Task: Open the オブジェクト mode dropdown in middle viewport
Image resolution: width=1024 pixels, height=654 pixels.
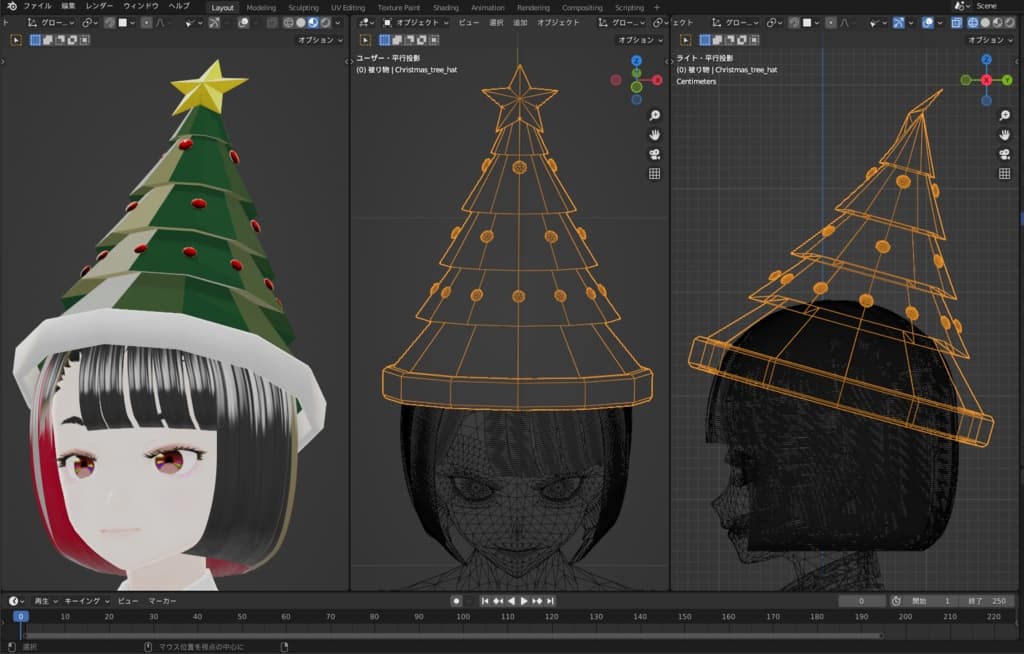Action: (x=416, y=22)
